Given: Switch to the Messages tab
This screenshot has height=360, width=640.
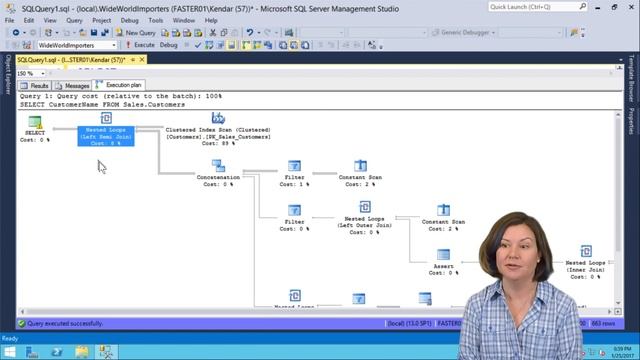Looking at the screenshot, I should pyautogui.click(x=72, y=86).
